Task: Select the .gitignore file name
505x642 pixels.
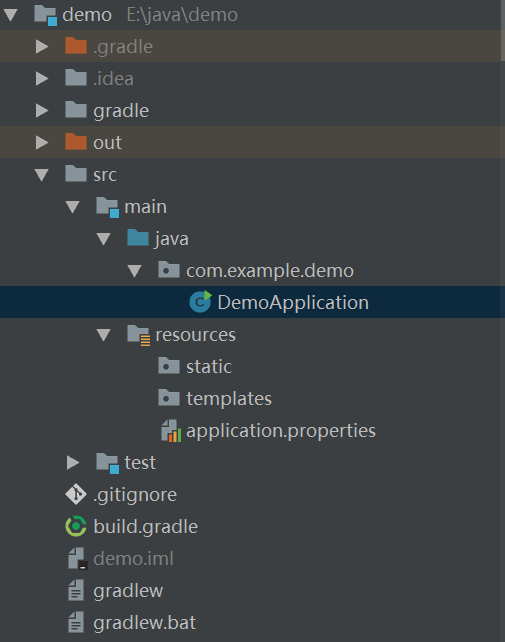Action: [x=135, y=495]
